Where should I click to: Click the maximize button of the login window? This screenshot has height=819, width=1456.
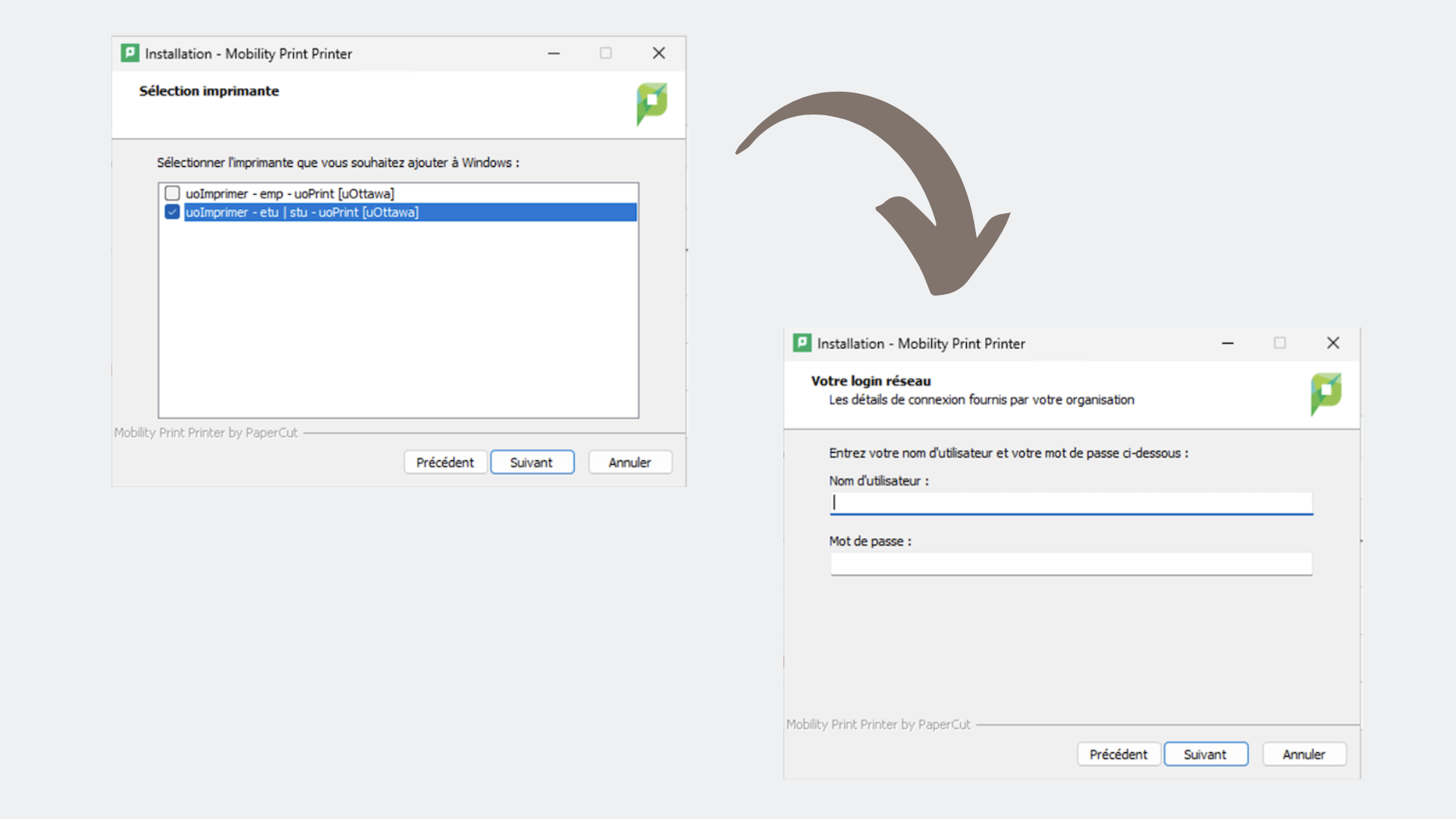(1280, 343)
